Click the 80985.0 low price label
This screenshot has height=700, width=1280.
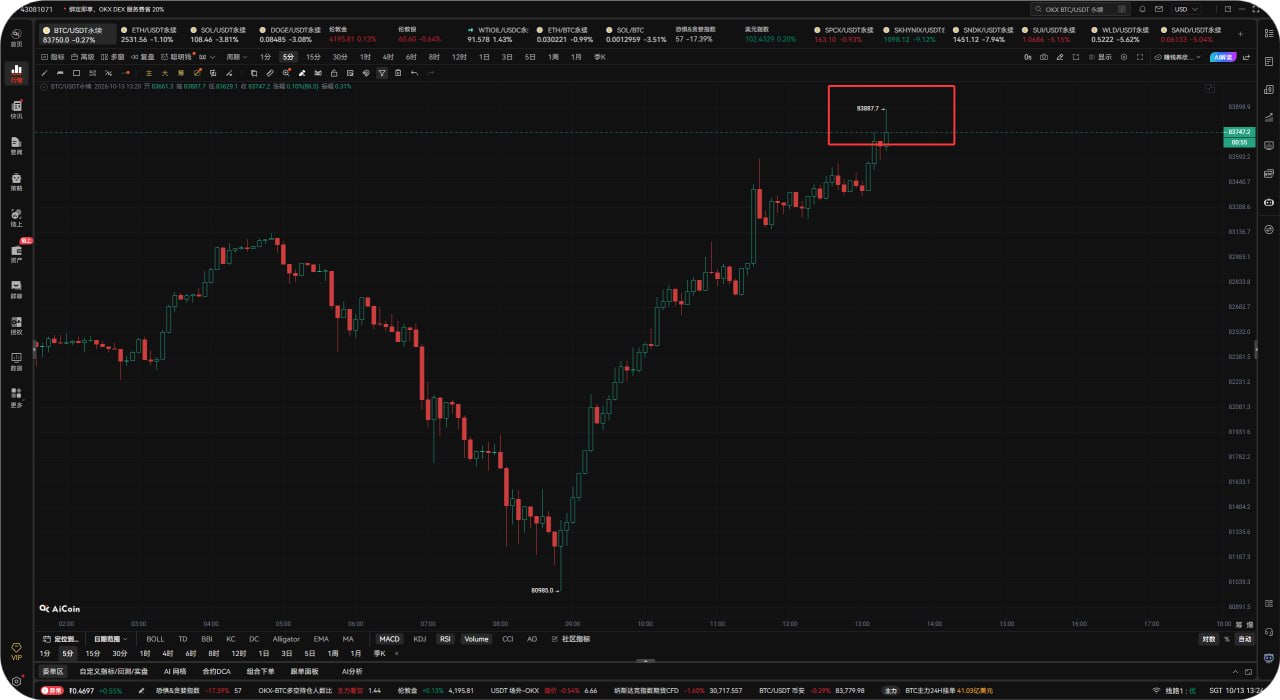click(544, 590)
